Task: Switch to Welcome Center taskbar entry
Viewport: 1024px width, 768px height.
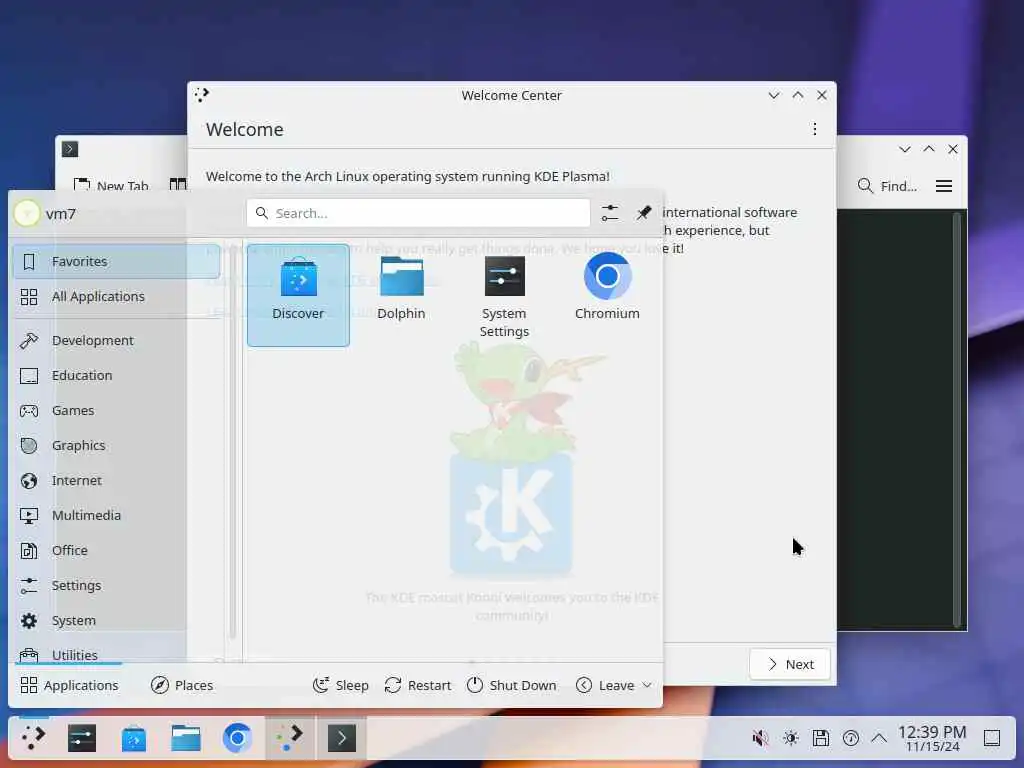Action: click(x=290, y=738)
